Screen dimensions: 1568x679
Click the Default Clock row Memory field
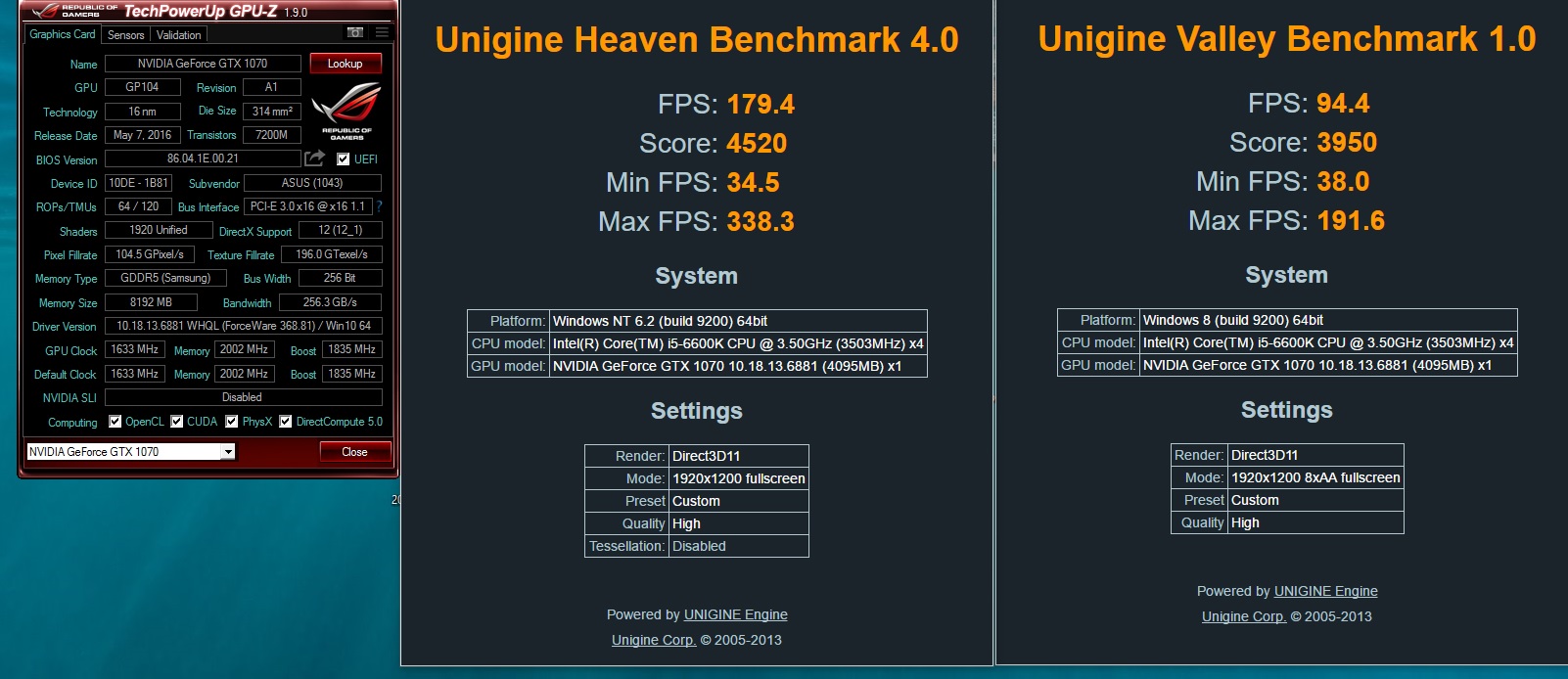pyautogui.click(x=245, y=374)
